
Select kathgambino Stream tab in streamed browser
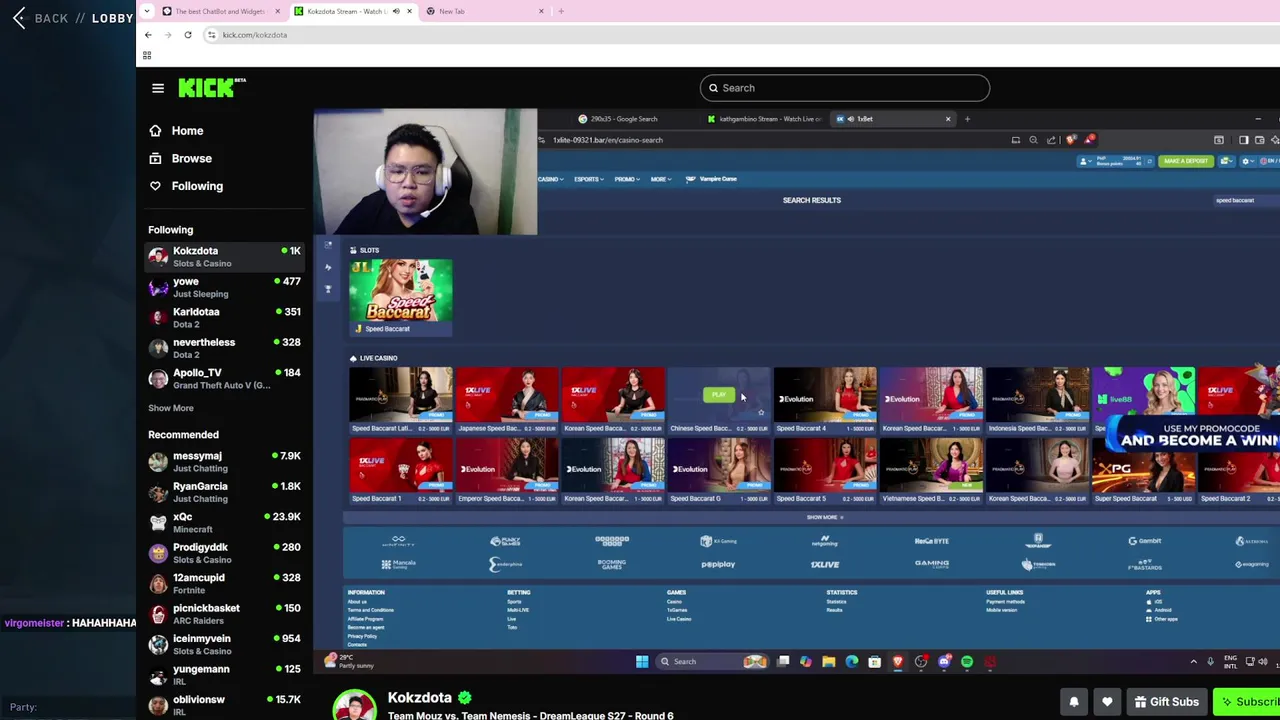(x=765, y=119)
